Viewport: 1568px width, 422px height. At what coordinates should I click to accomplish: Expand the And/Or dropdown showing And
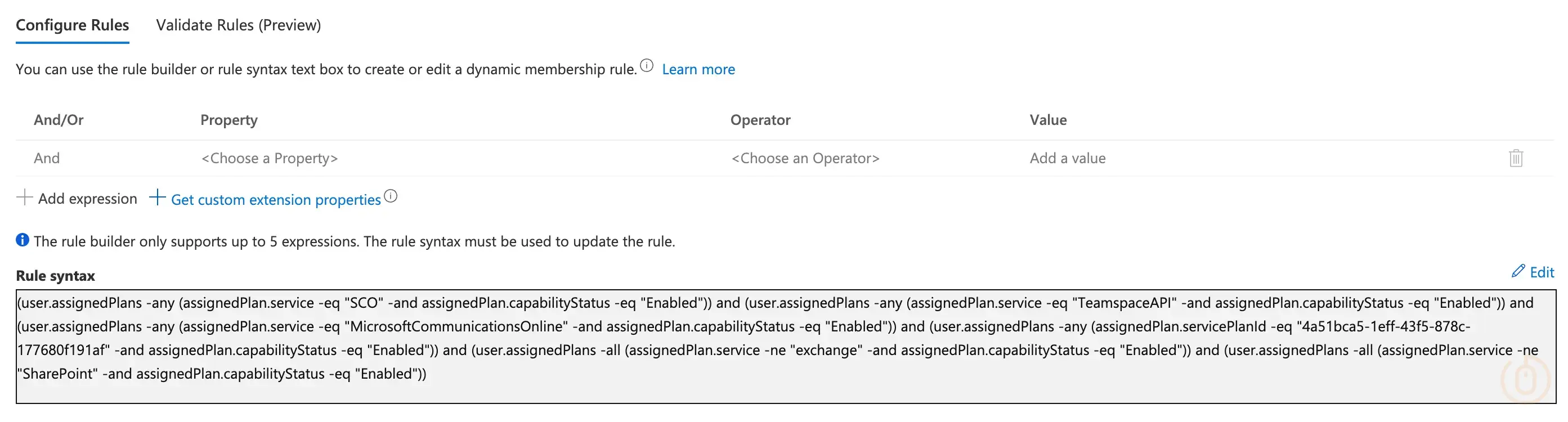[47, 158]
